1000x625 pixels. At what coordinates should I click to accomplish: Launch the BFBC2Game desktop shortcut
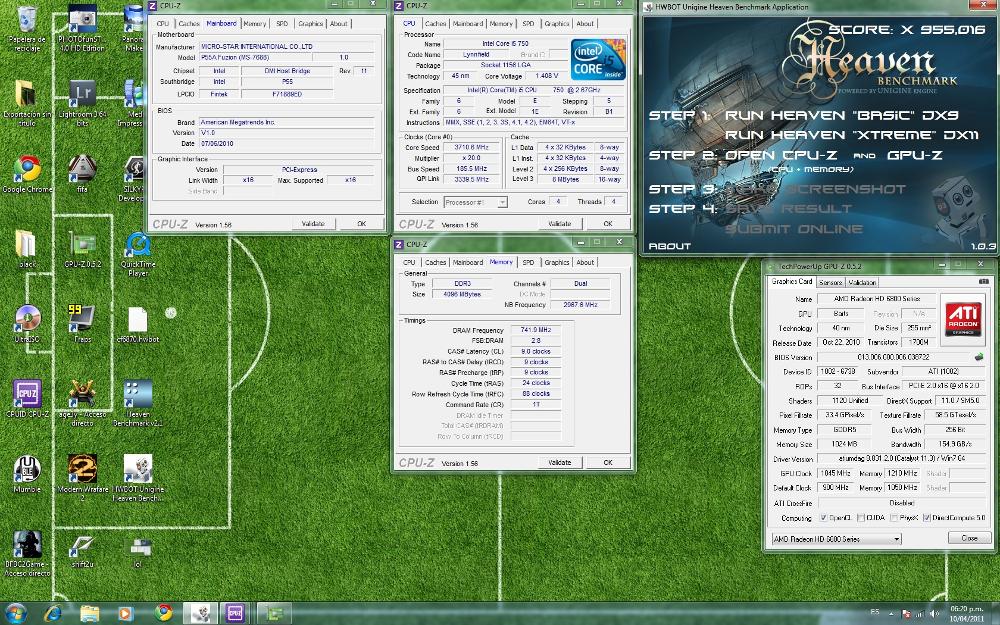(x=27, y=554)
